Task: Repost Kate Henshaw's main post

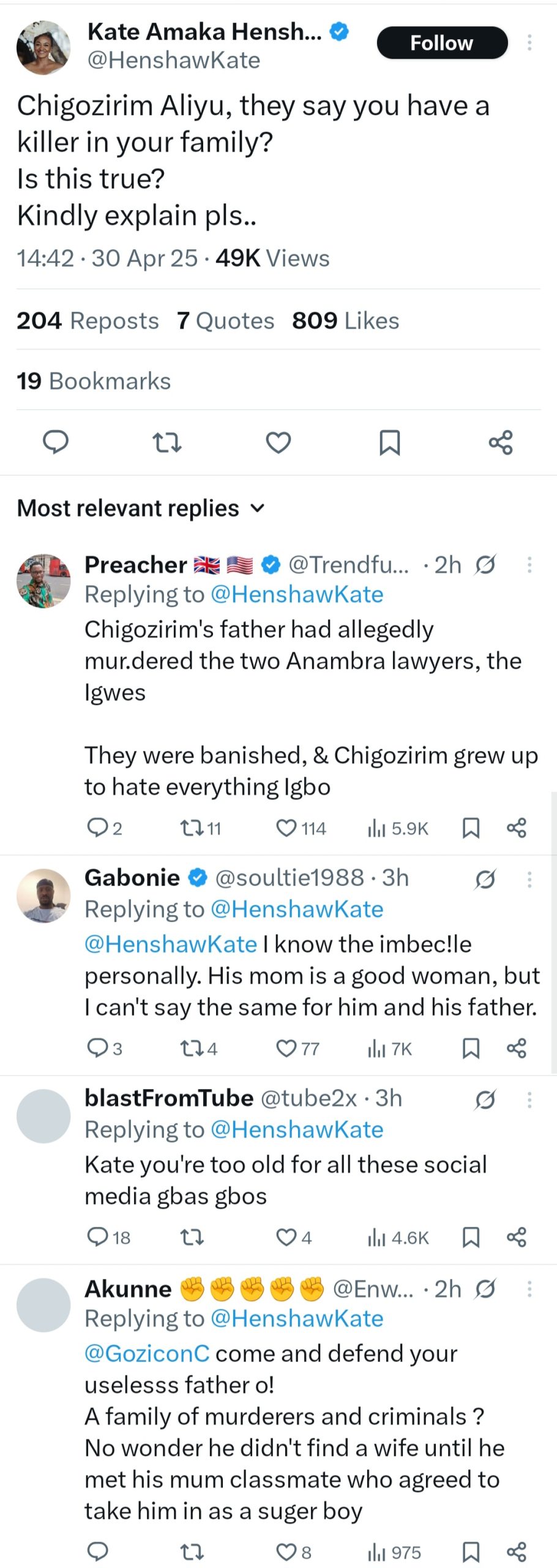Action: (x=166, y=442)
